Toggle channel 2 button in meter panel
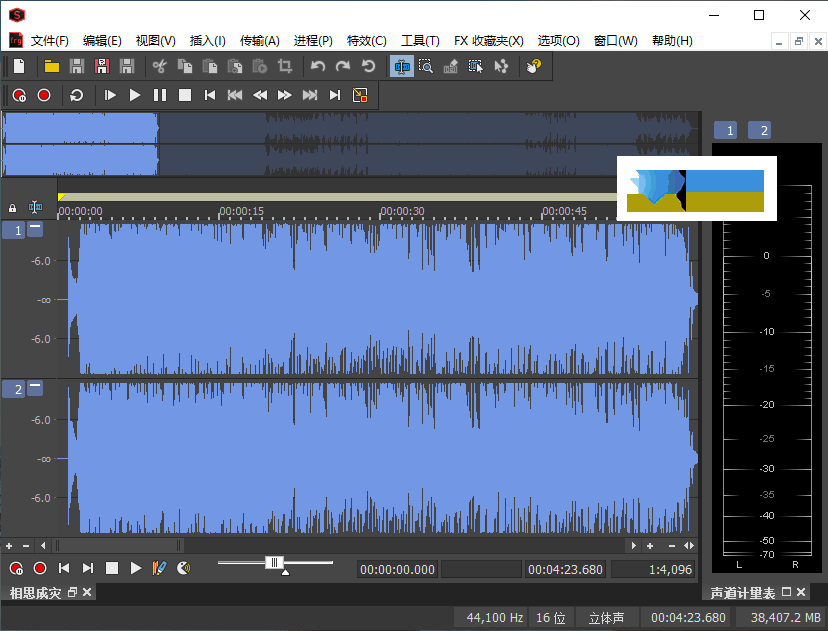This screenshot has width=828, height=631. pyautogui.click(x=759, y=130)
